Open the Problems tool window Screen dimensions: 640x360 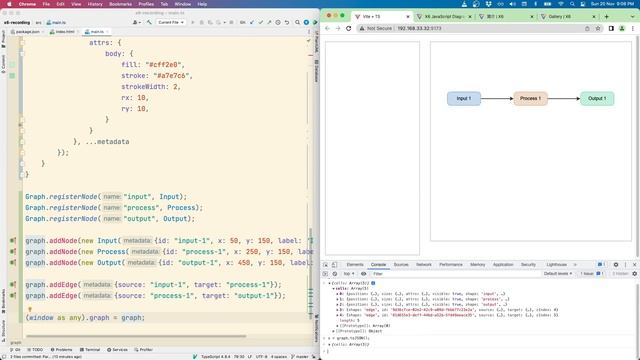(x=62, y=350)
